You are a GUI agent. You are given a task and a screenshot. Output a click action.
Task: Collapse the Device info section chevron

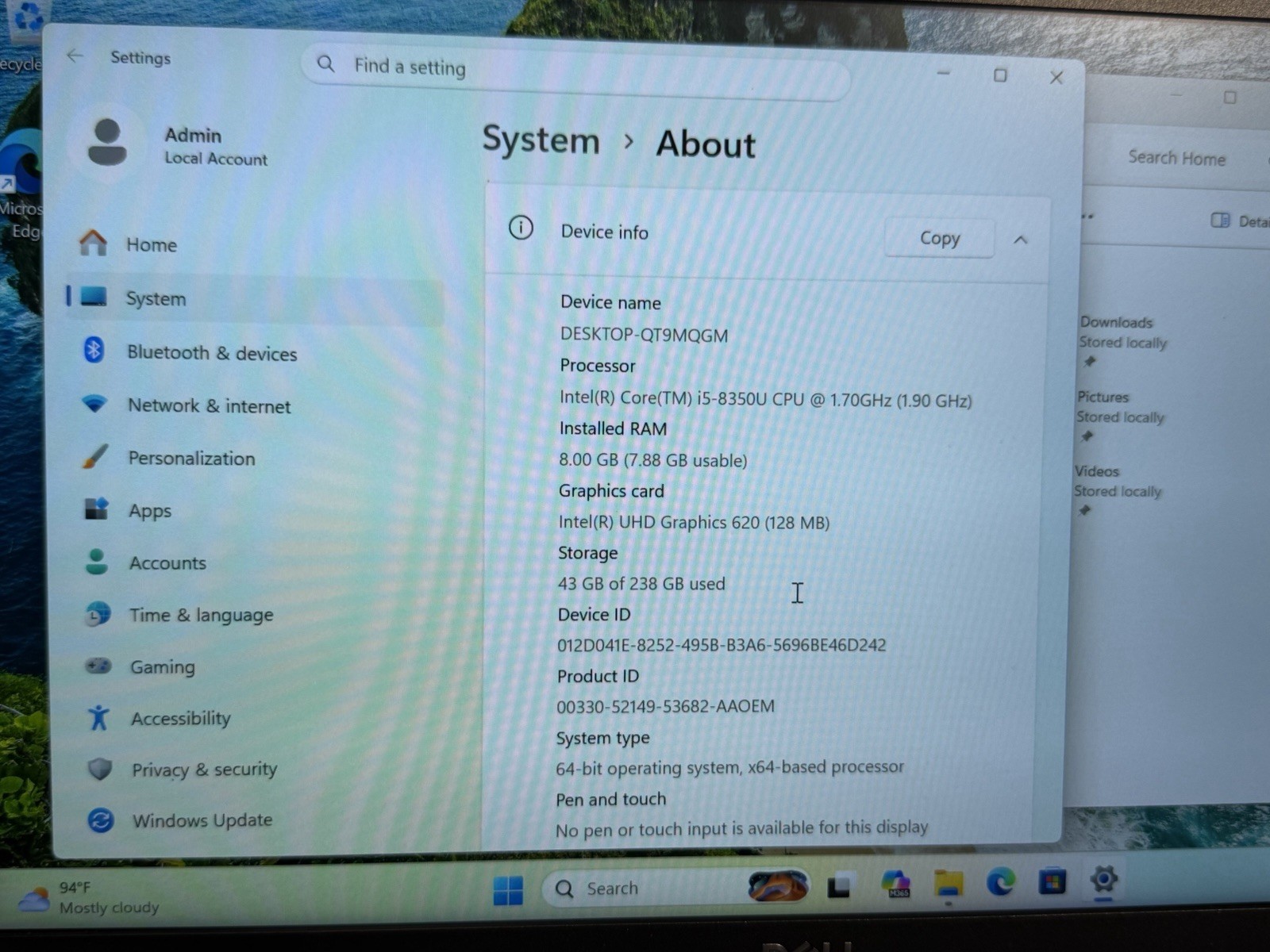point(1021,240)
